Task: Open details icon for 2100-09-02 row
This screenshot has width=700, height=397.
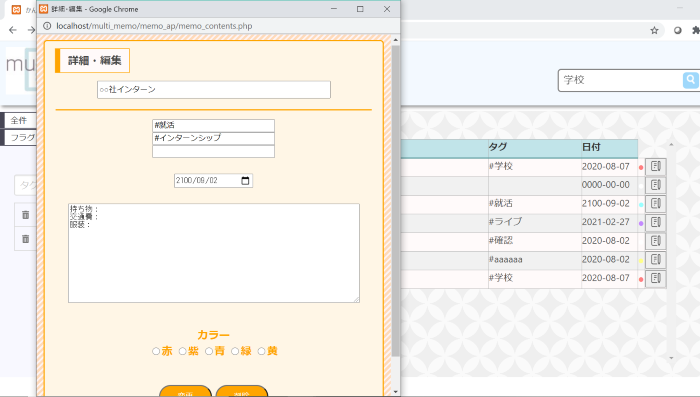Action: tap(655, 204)
